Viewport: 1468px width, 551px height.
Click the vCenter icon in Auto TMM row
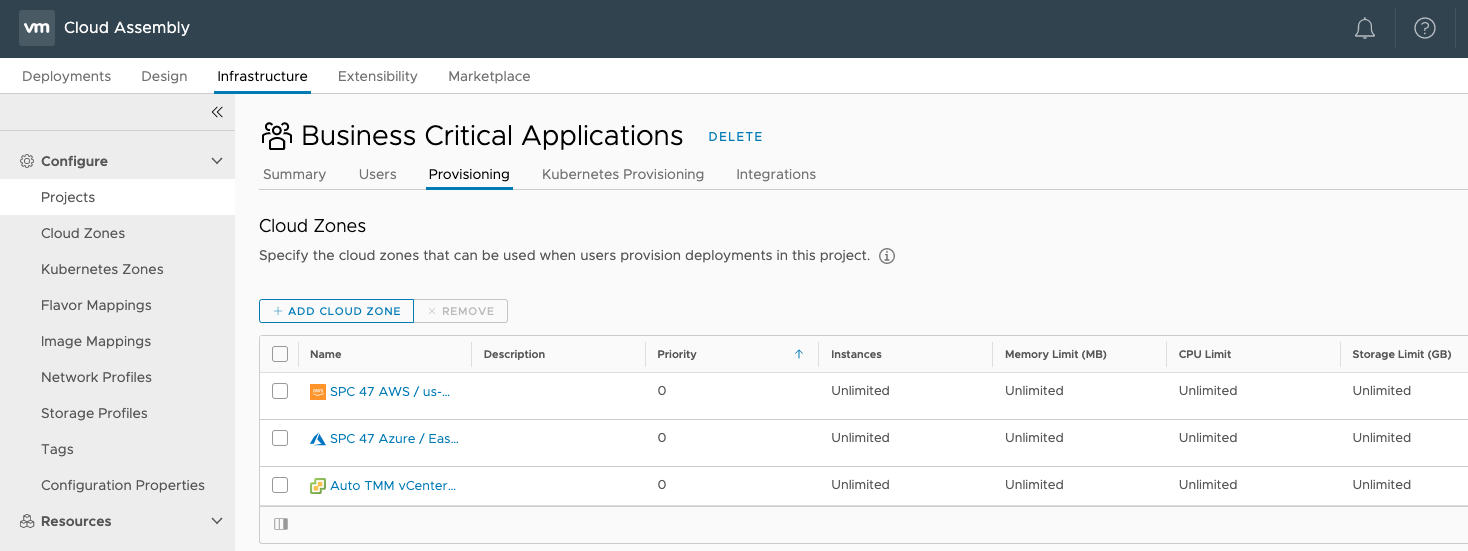point(318,486)
